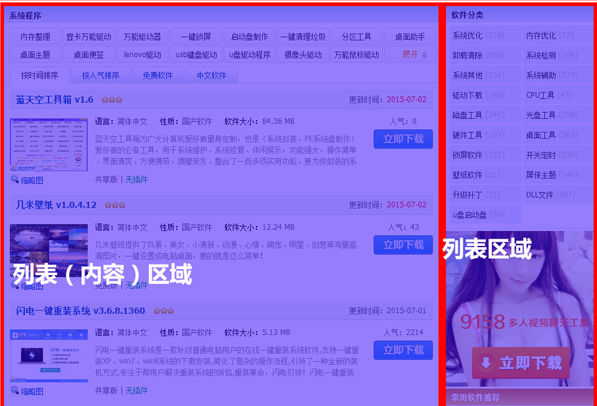Image resolution: width=597 pixels, height=406 pixels.
Task: Click the 2015-07-02 update date of 蓝天空工具箱
Action: [406, 99]
